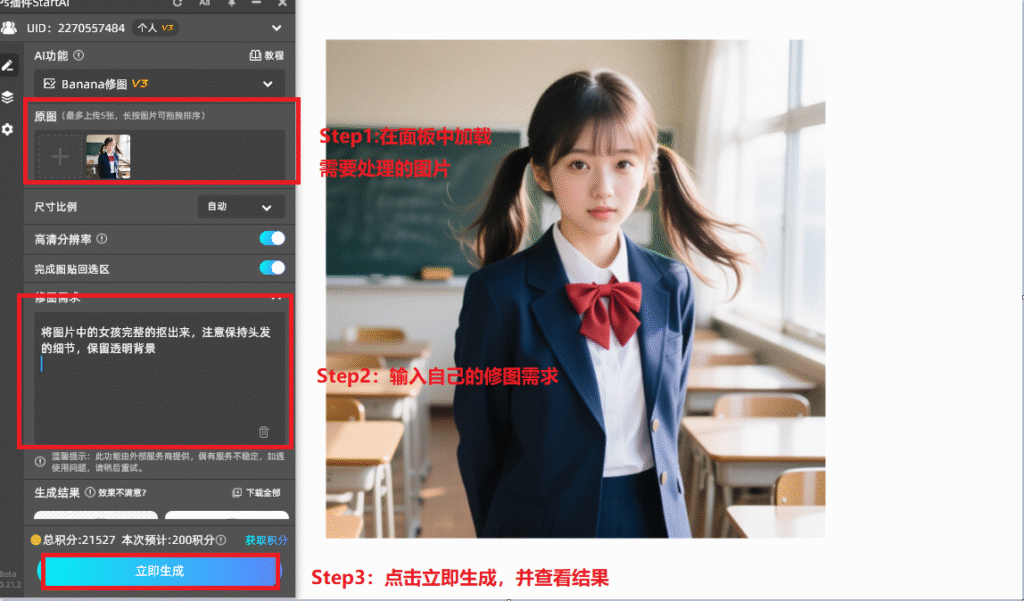The height and width of the screenshot is (601, 1024).
Task: Clear the prompt text using the trash icon
Action: tap(263, 432)
